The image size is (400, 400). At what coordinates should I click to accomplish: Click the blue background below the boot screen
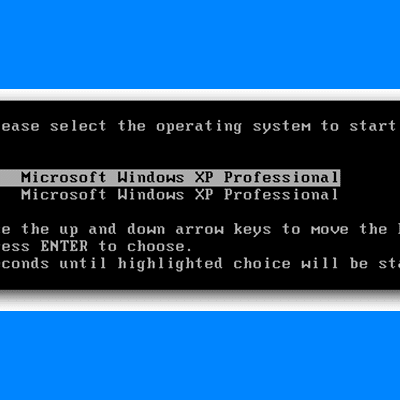200,355
